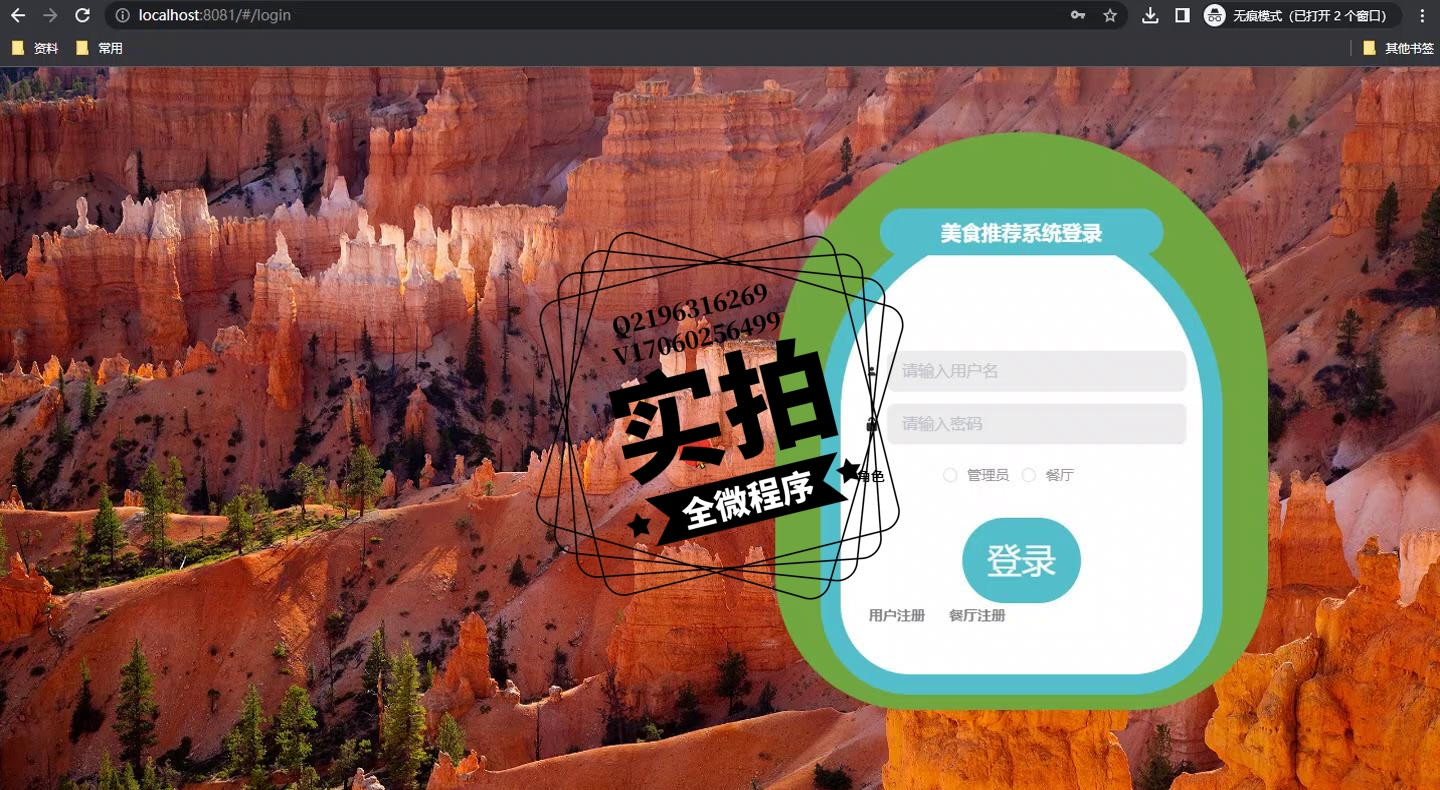This screenshot has height=790, width=1440.
Task: Focus the 请输入密码 password field
Action: (x=1036, y=424)
